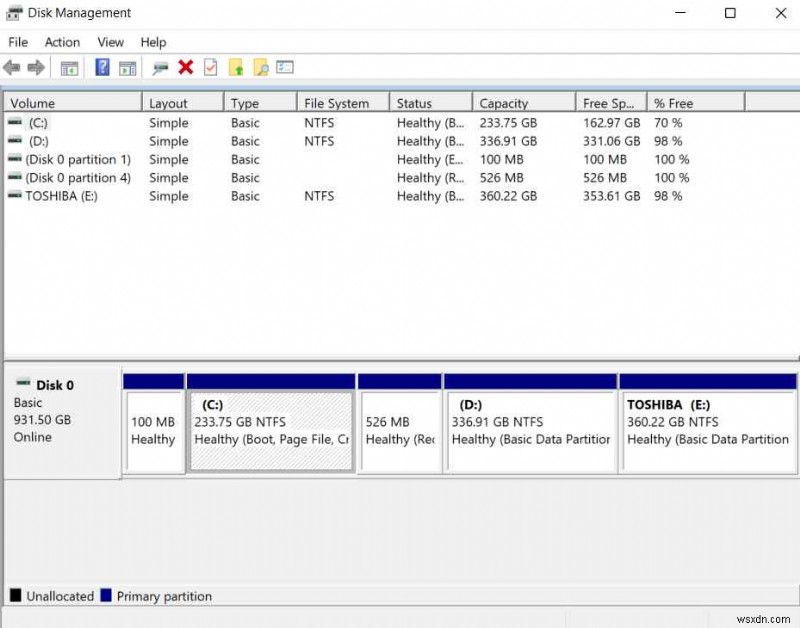Image resolution: width=800 pixels, height=628 pixels.
Task: Sort by the Volume column header
Action: [73, 103]
